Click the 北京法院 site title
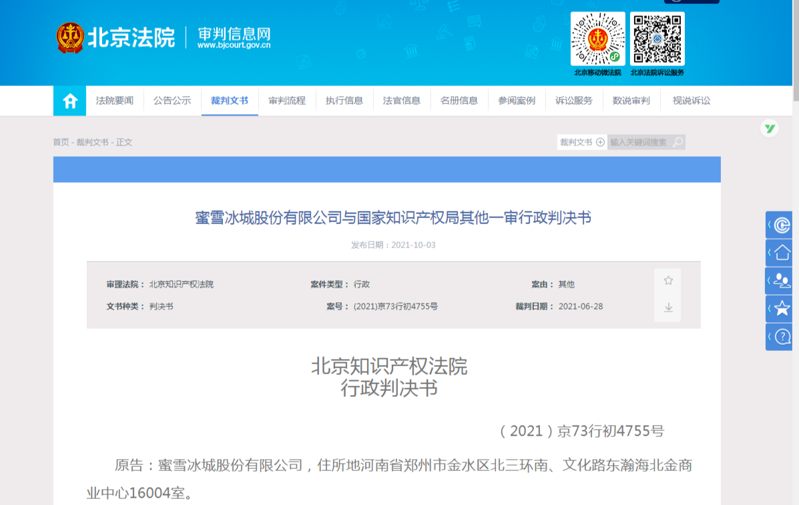799x505 pixels. pos(131,37)
